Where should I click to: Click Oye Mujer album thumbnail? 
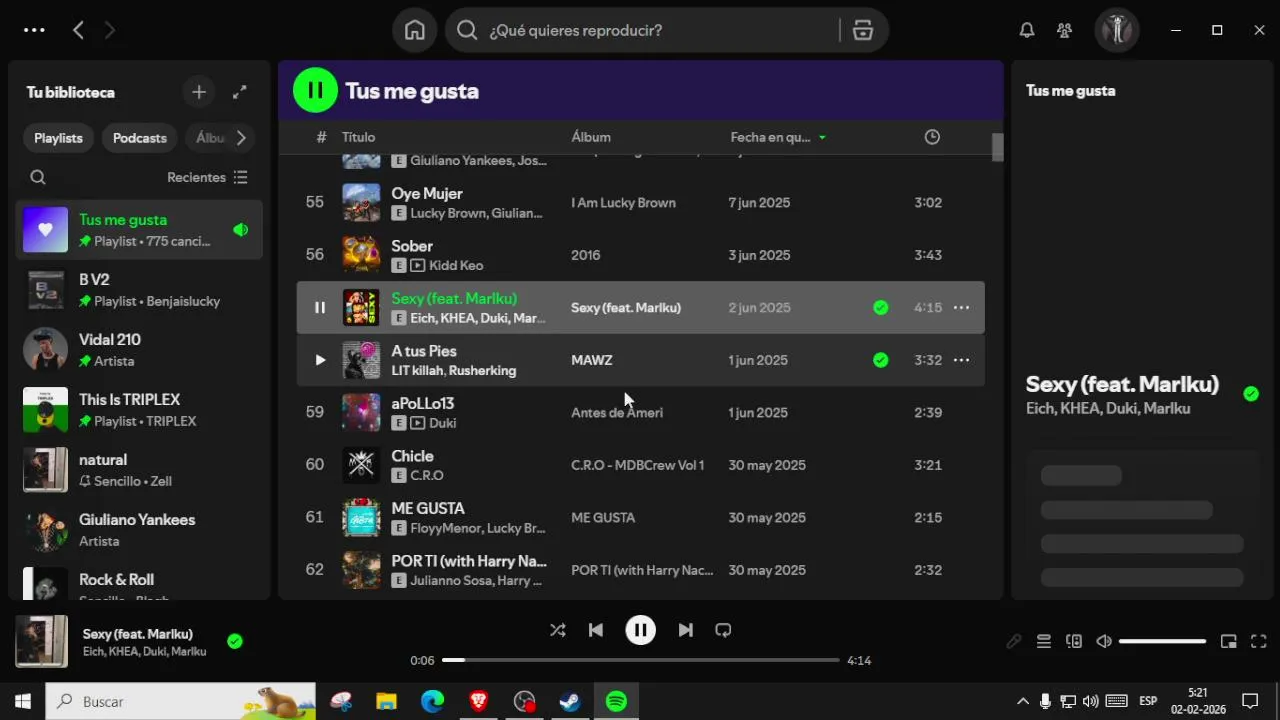(x=361, y=202)
